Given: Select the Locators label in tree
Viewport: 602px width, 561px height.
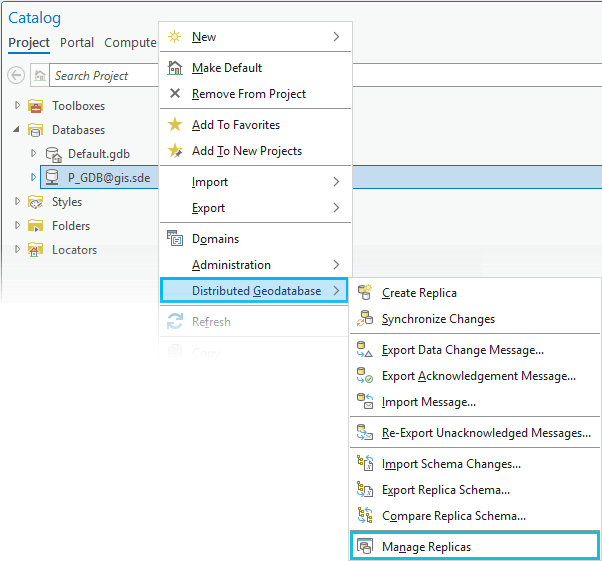Looking at the screenshot, I should (x=74, y=250).
